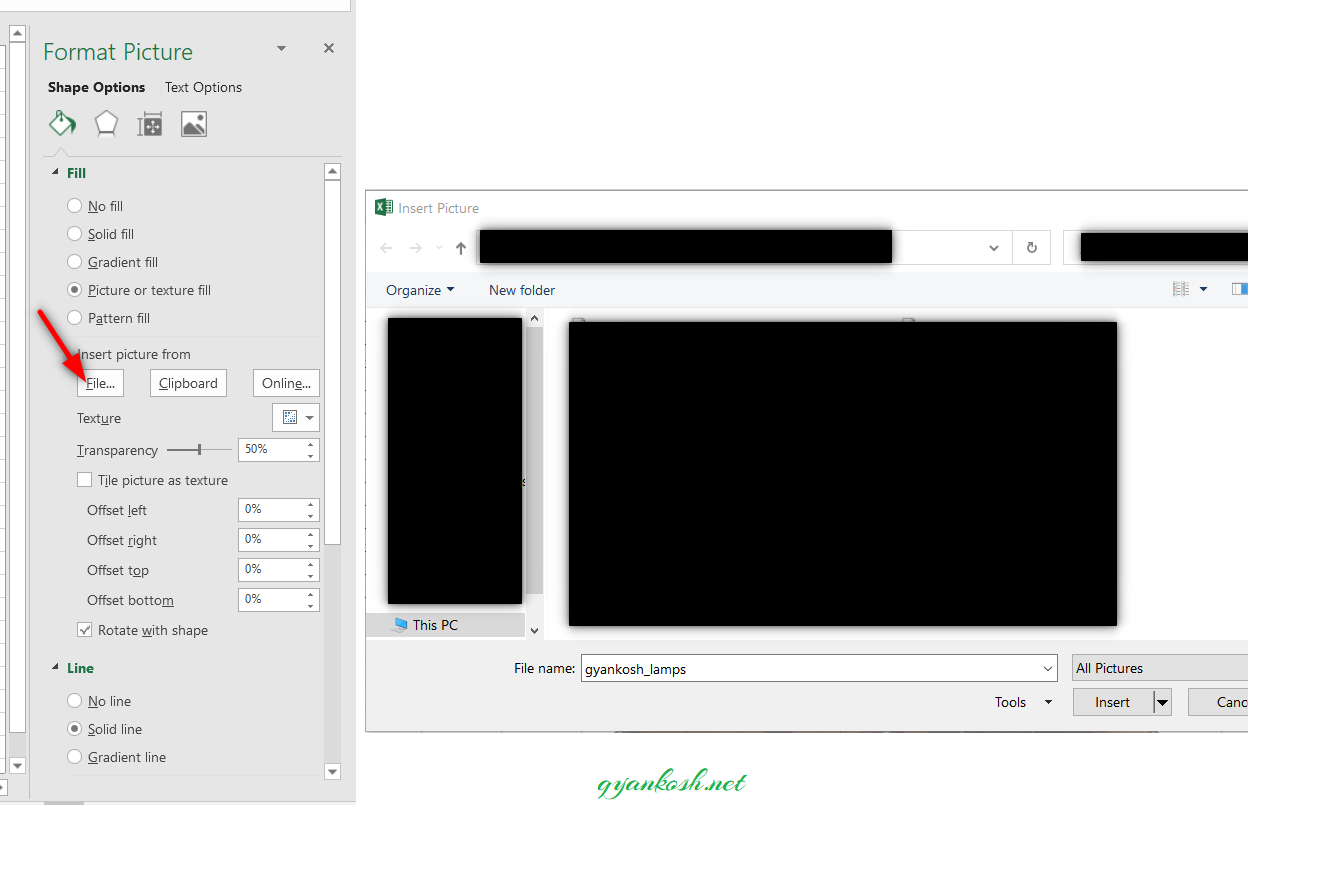Enable Tile picture as texture checkbox
Viewport: 1342px width, 878px height.
point(85,480)
